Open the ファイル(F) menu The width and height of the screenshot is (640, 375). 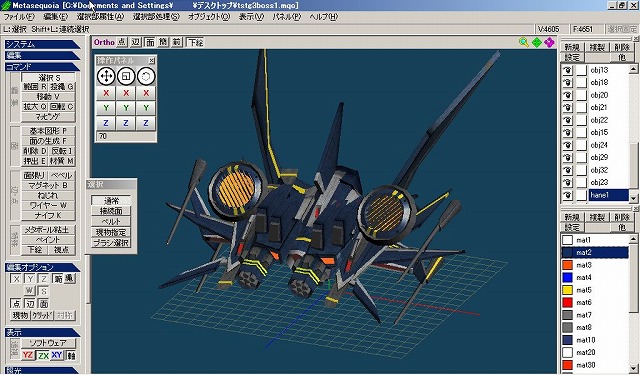click(x=19, y=17)
